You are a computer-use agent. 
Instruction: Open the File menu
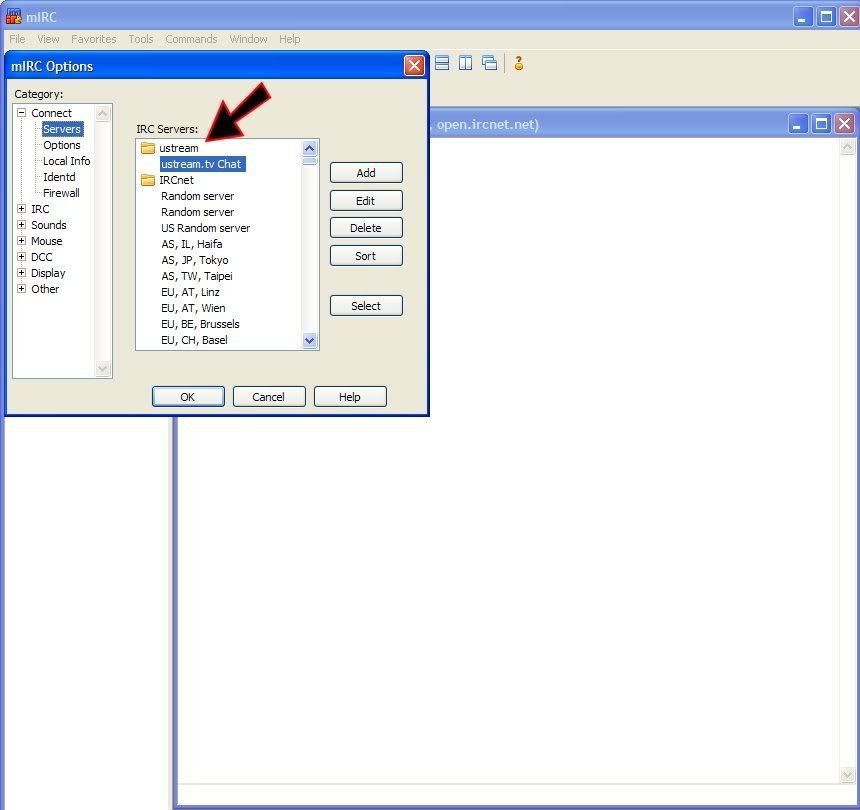pyautogui.click(x=17, y=39)
